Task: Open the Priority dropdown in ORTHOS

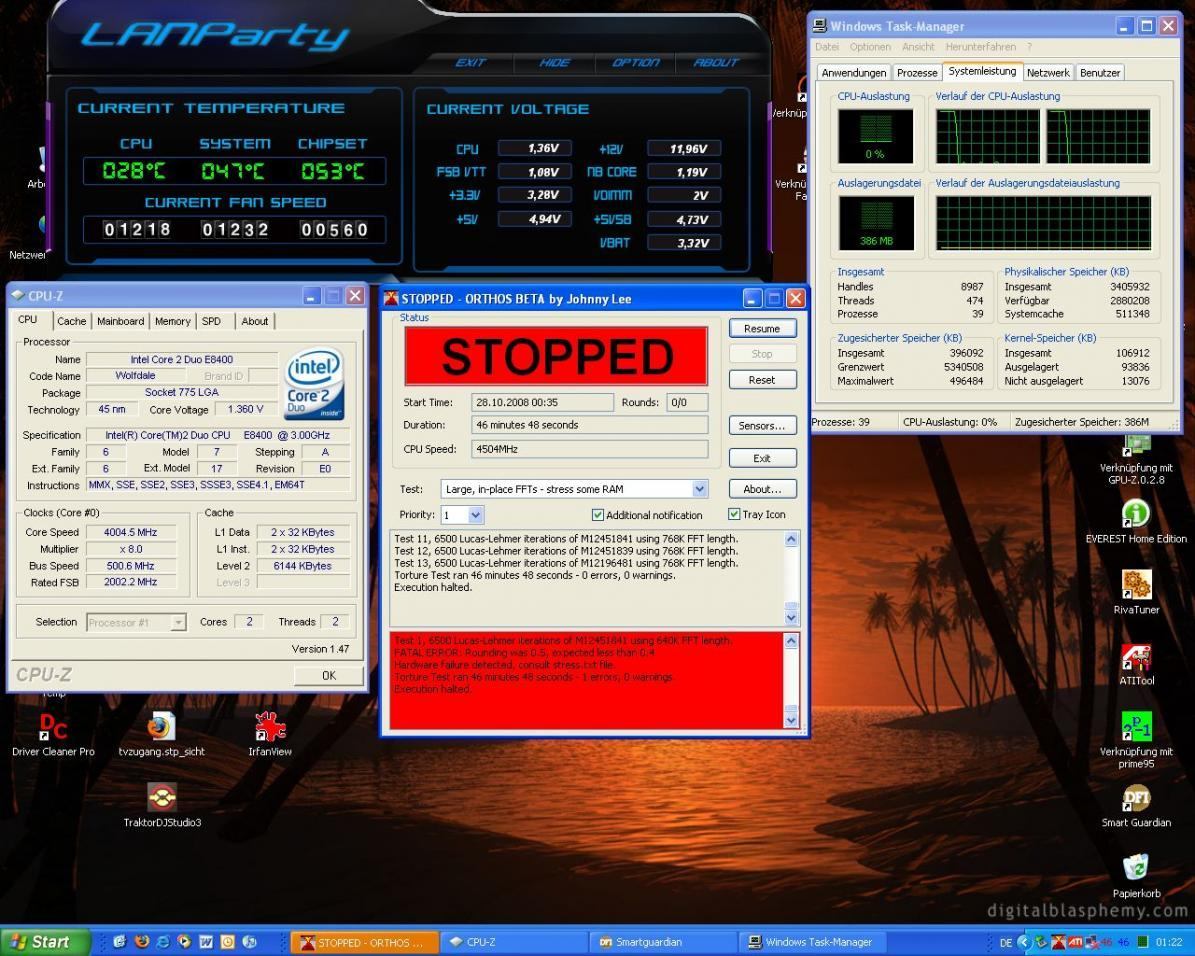Action: pyautogui.click(x=476, y=515)
